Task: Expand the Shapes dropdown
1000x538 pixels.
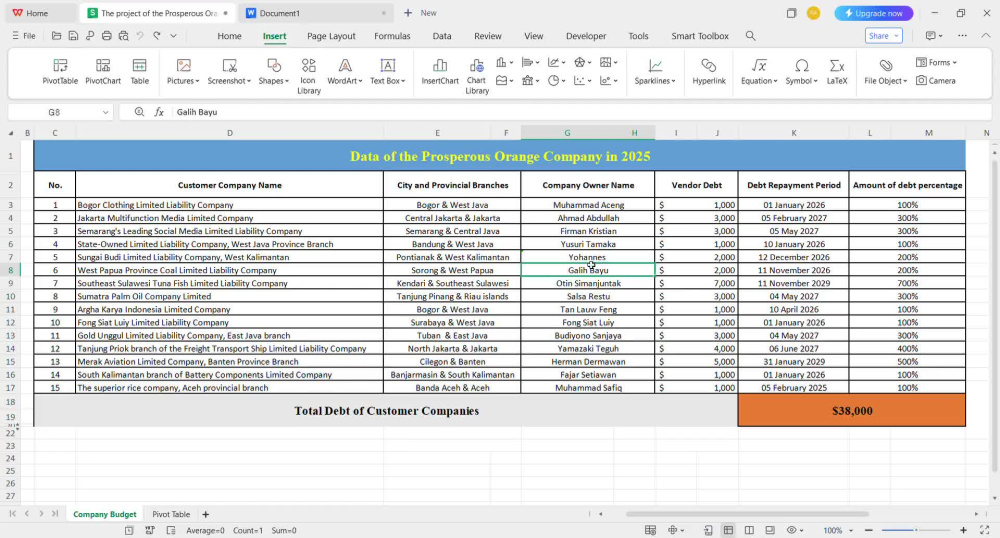Action: (274, 71)
